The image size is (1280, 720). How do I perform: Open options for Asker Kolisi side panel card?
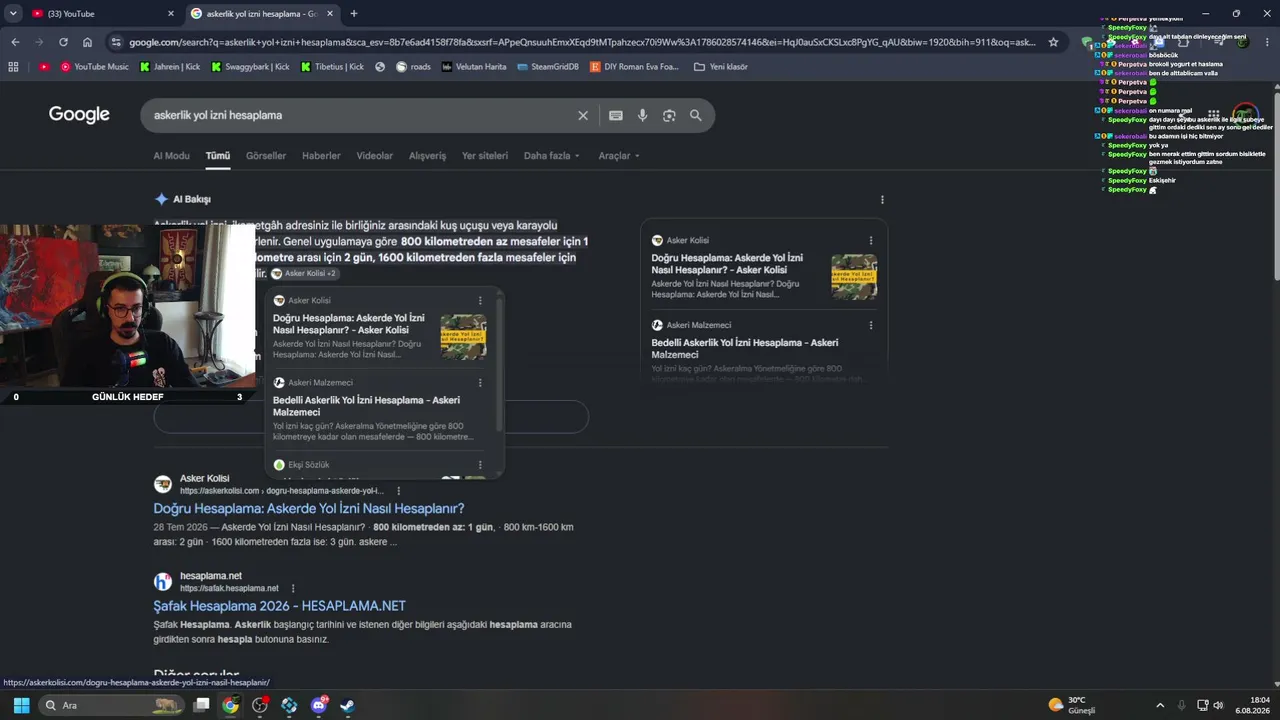[x=871, y=240]
